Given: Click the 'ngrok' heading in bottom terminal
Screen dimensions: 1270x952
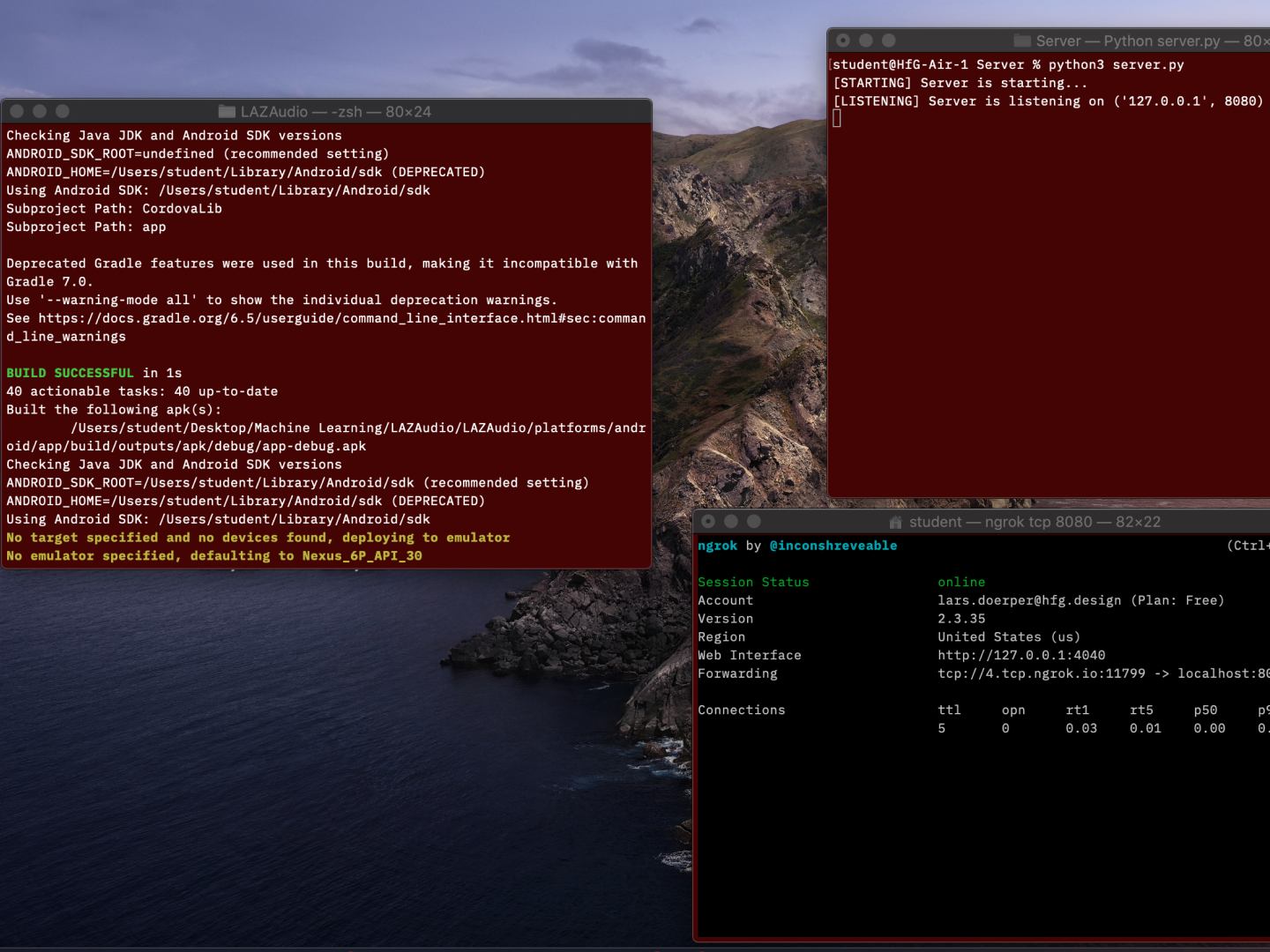Looking at the screenshot, I should pyautogui.click(x=717, y=546).
